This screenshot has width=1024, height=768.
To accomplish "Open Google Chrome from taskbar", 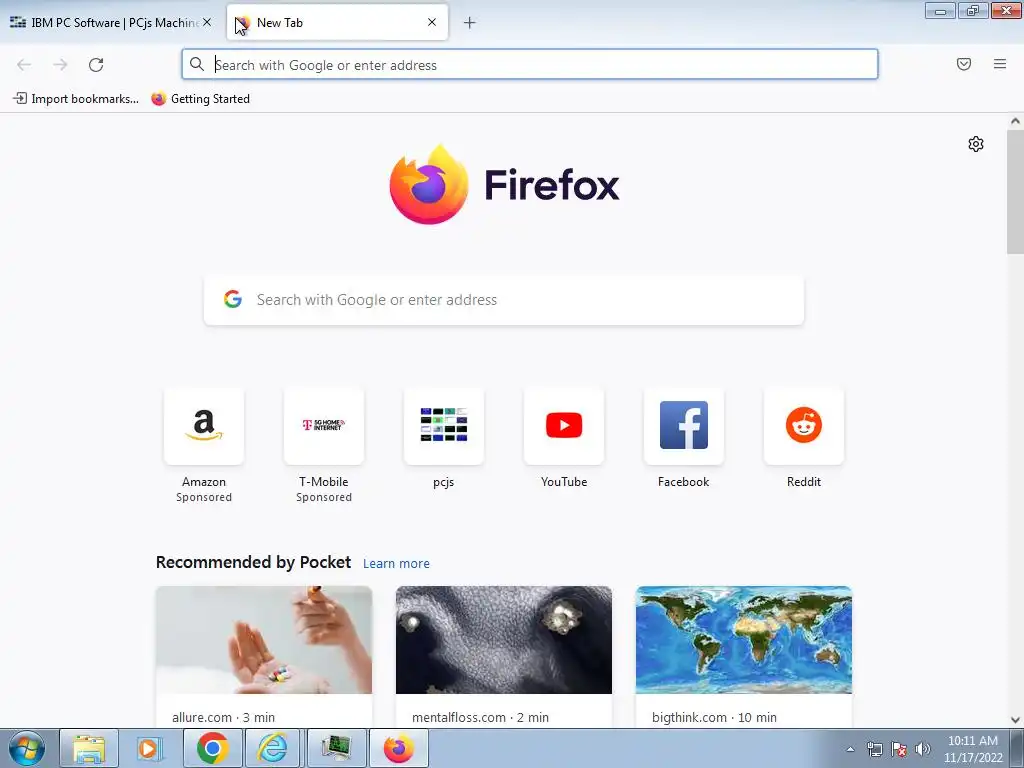I will coord(212,748).
